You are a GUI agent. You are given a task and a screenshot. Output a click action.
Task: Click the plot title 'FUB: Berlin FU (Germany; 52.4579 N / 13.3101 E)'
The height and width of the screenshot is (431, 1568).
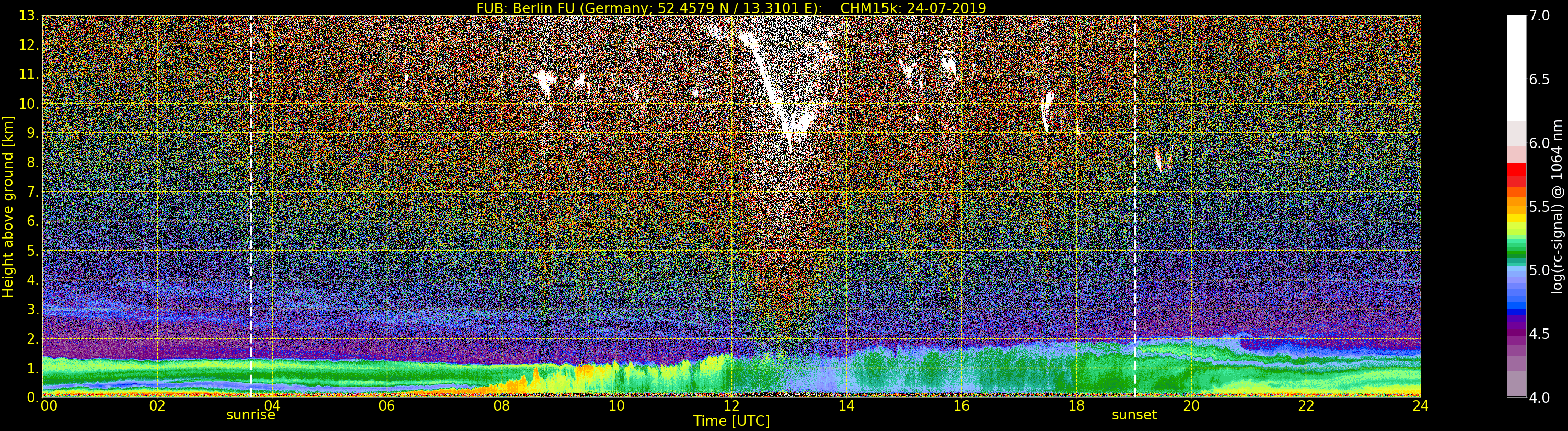pos(649,8)
